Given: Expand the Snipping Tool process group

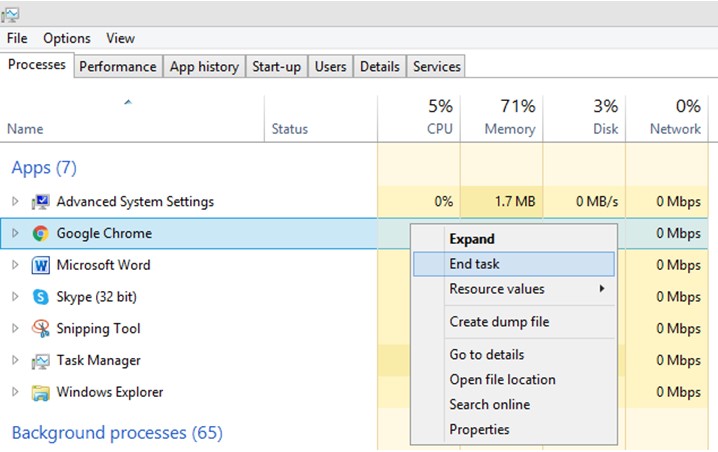Looking at the screenshot, I should 15,328.
